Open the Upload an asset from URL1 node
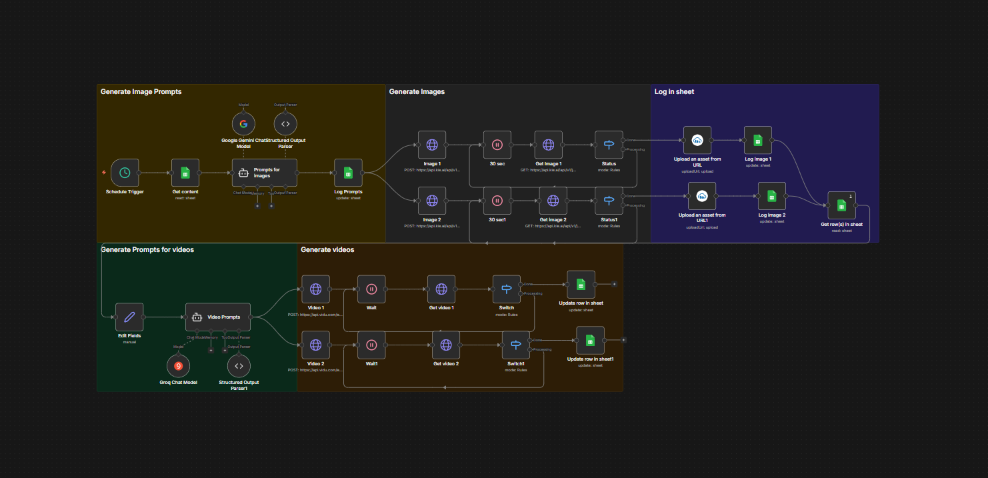988x478 pixels. pos(702,196)
